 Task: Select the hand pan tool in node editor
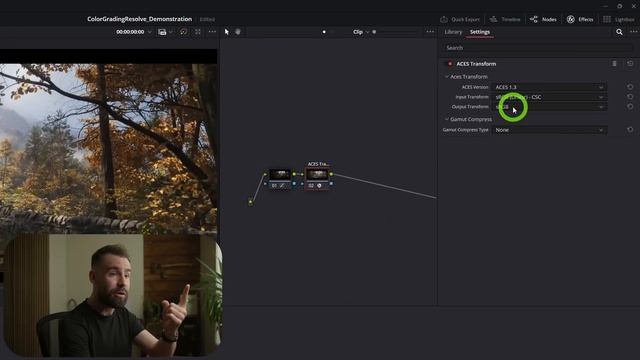point(238,32)
